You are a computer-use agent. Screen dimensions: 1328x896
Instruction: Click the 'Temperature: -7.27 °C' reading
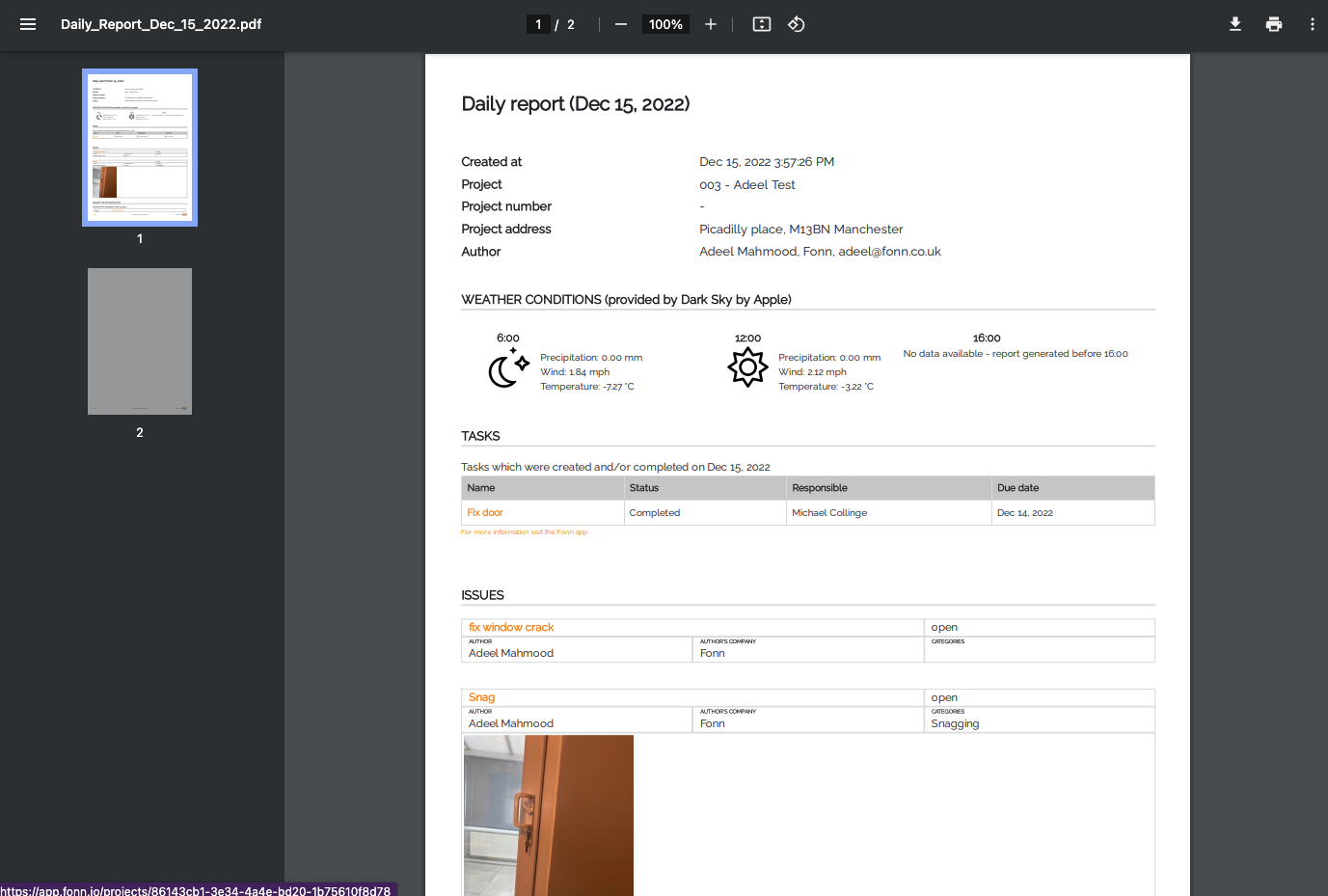pos(587,387)
